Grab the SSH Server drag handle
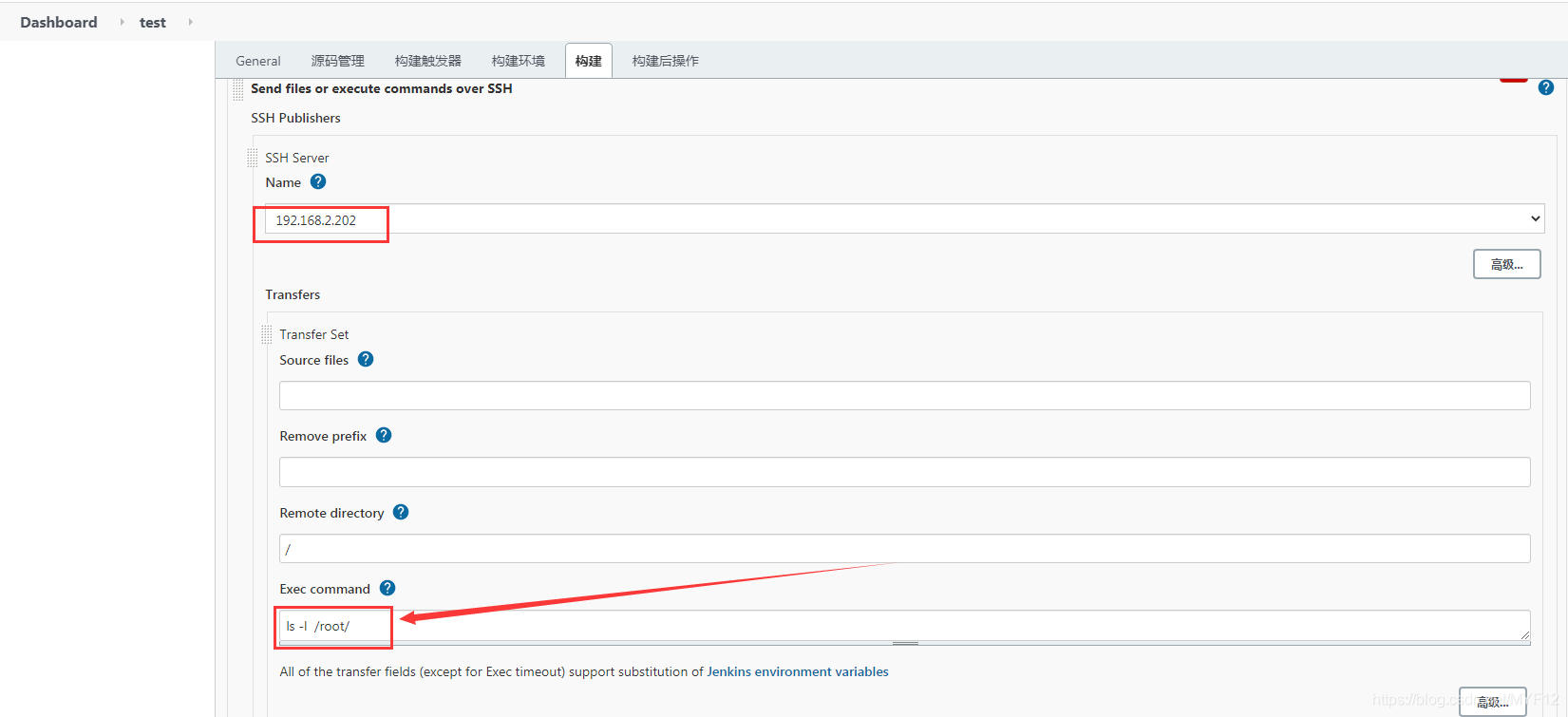Viewport: 1568px width, 717px height. pos(253,158)
